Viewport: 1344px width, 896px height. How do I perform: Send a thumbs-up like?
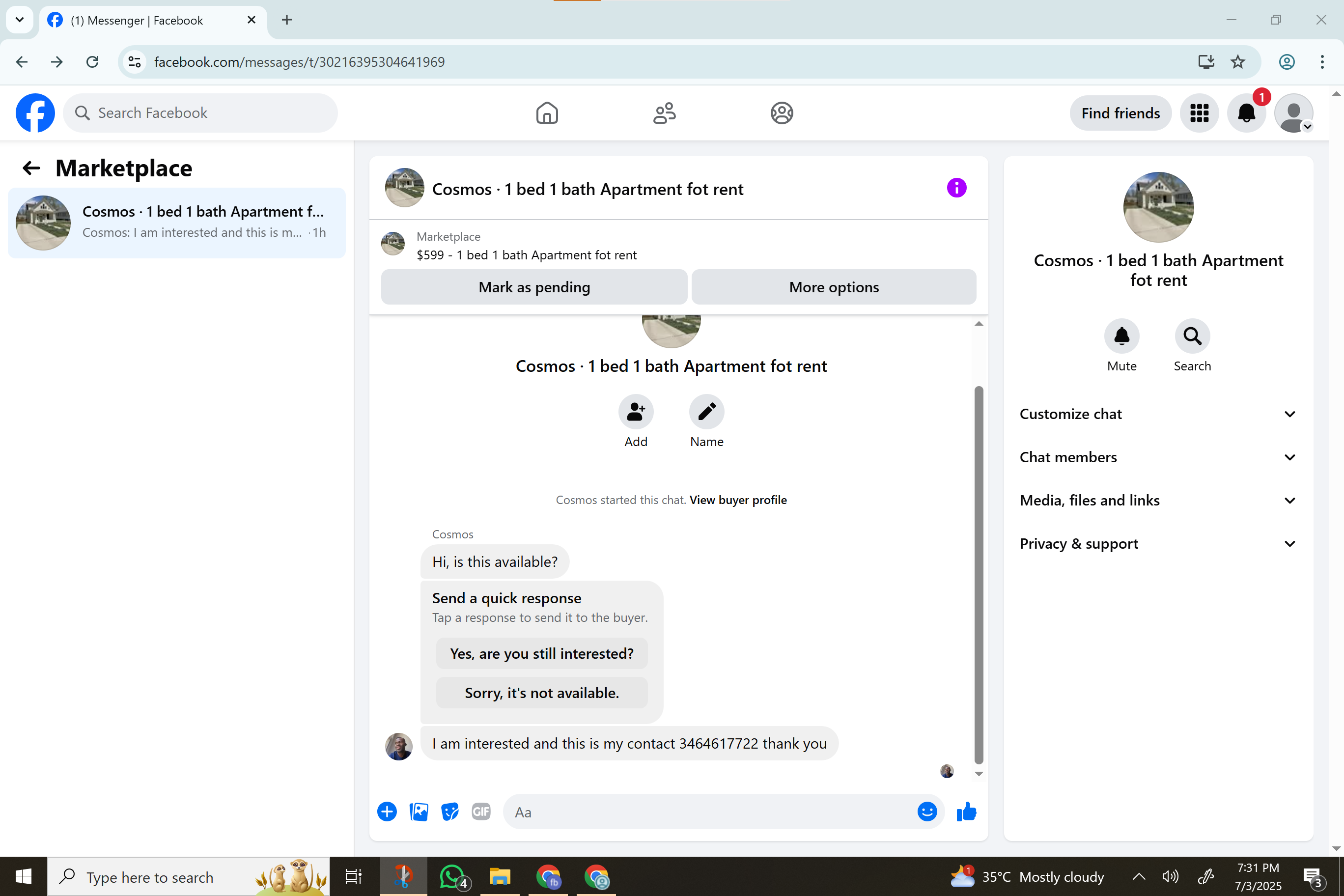pyautogui.click(x=966, y=812)
